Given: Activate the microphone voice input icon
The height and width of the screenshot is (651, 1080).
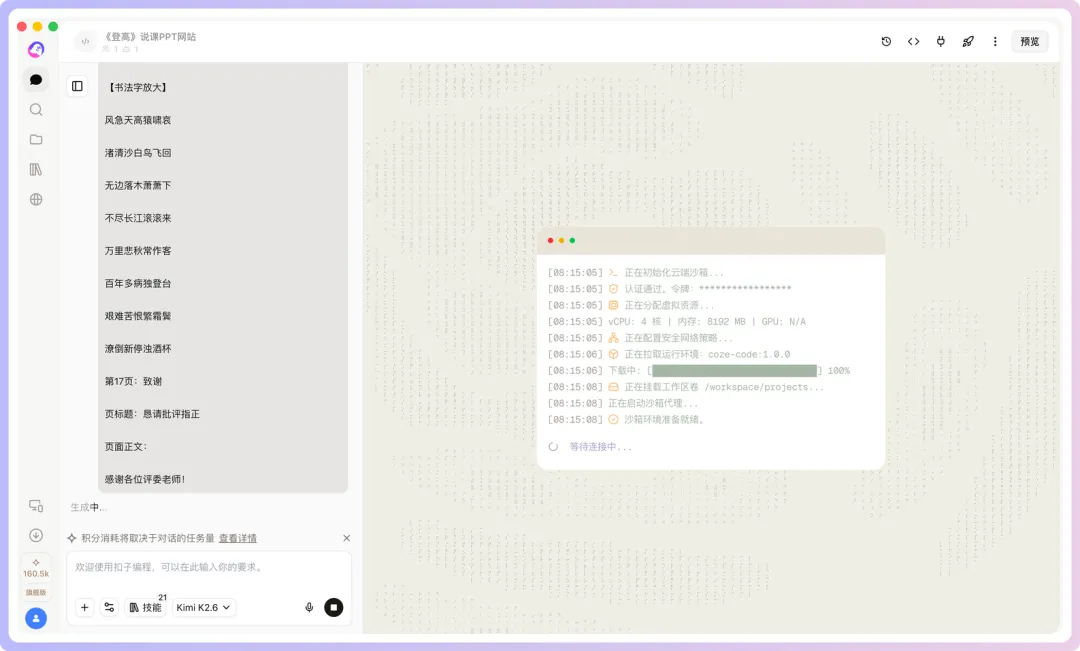Looking at the screenshot, I should pos(309,607).
